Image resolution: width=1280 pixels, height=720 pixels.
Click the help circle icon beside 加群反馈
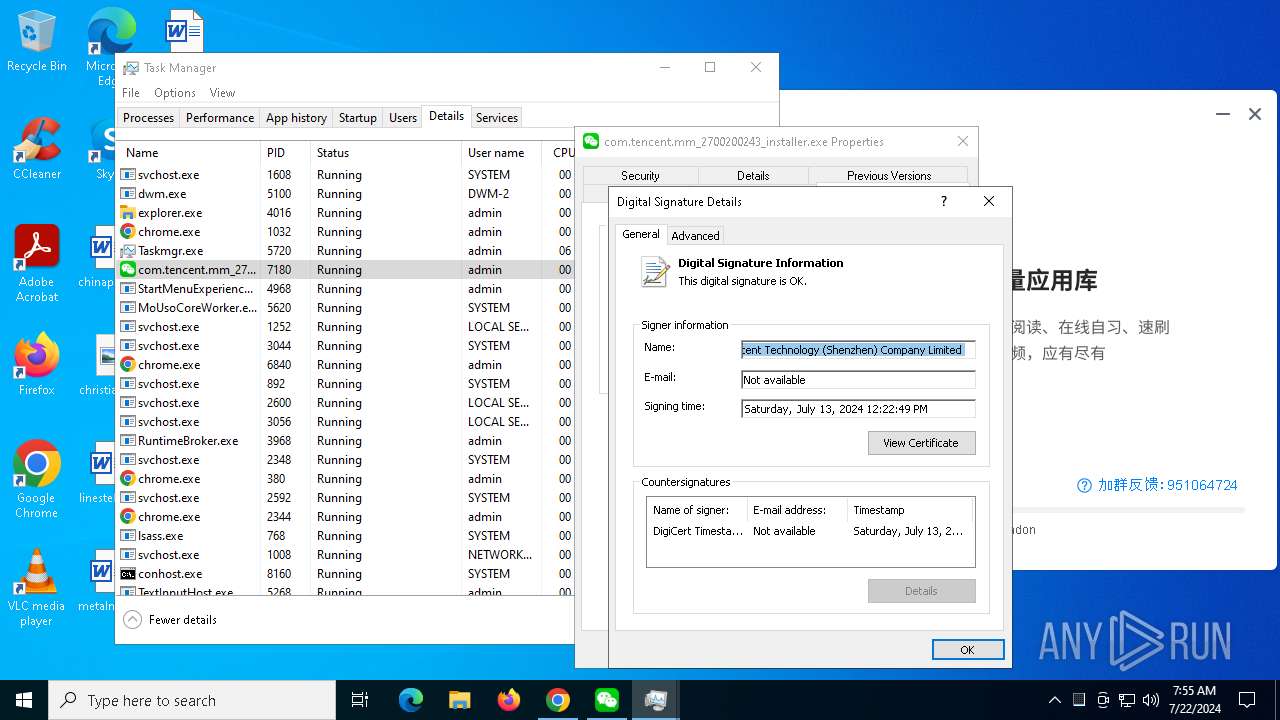pyautogui.click(x=1084, y=485)
